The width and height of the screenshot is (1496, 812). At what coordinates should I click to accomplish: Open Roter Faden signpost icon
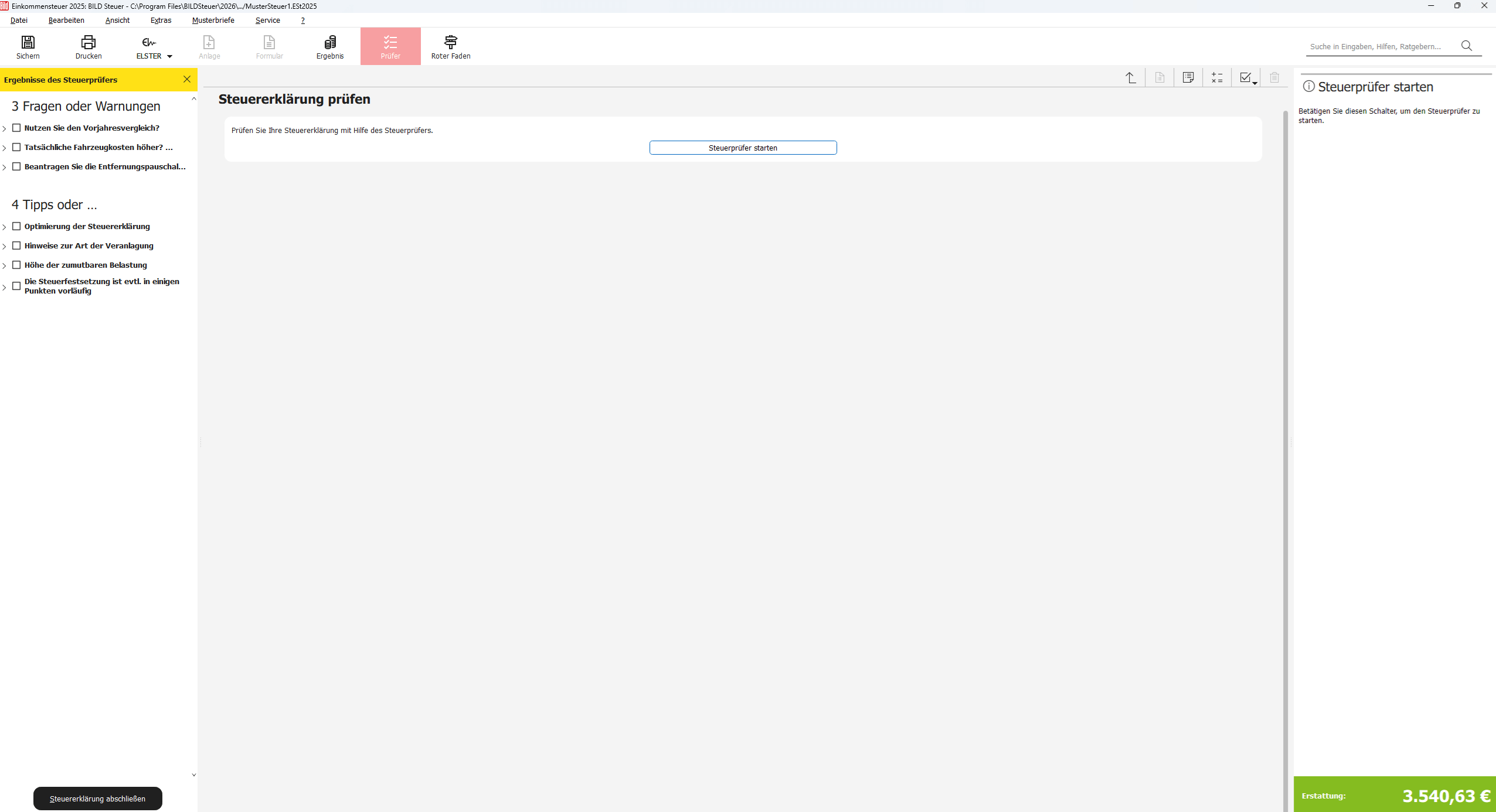coord(450,42)
